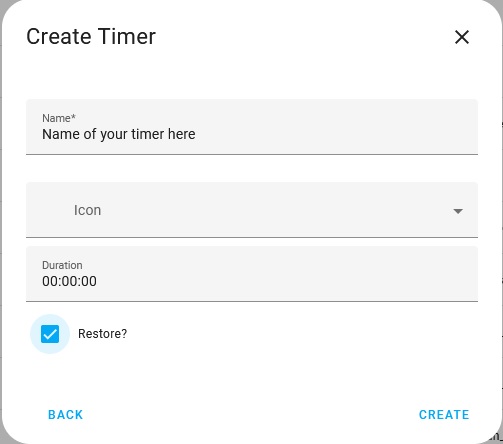
Task: Click the X icon at top right
Action: 462,37
